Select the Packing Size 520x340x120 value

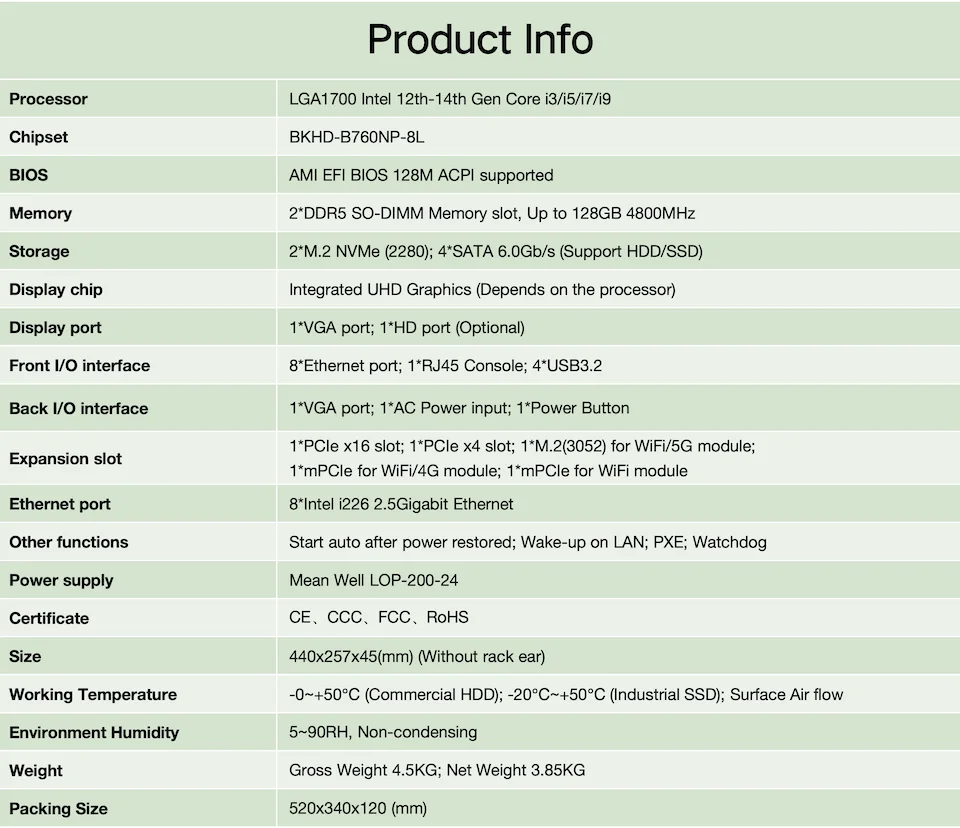(x=358, y=808)
